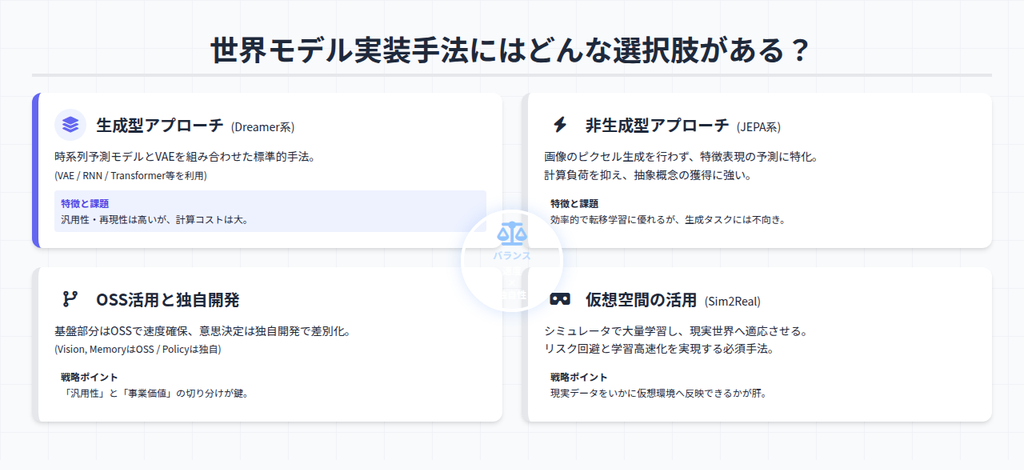The width and height of the screenshot is (1024, 470).
Task: Click 戦略ポイント label in the OSS card
Action: click(89, 377)
